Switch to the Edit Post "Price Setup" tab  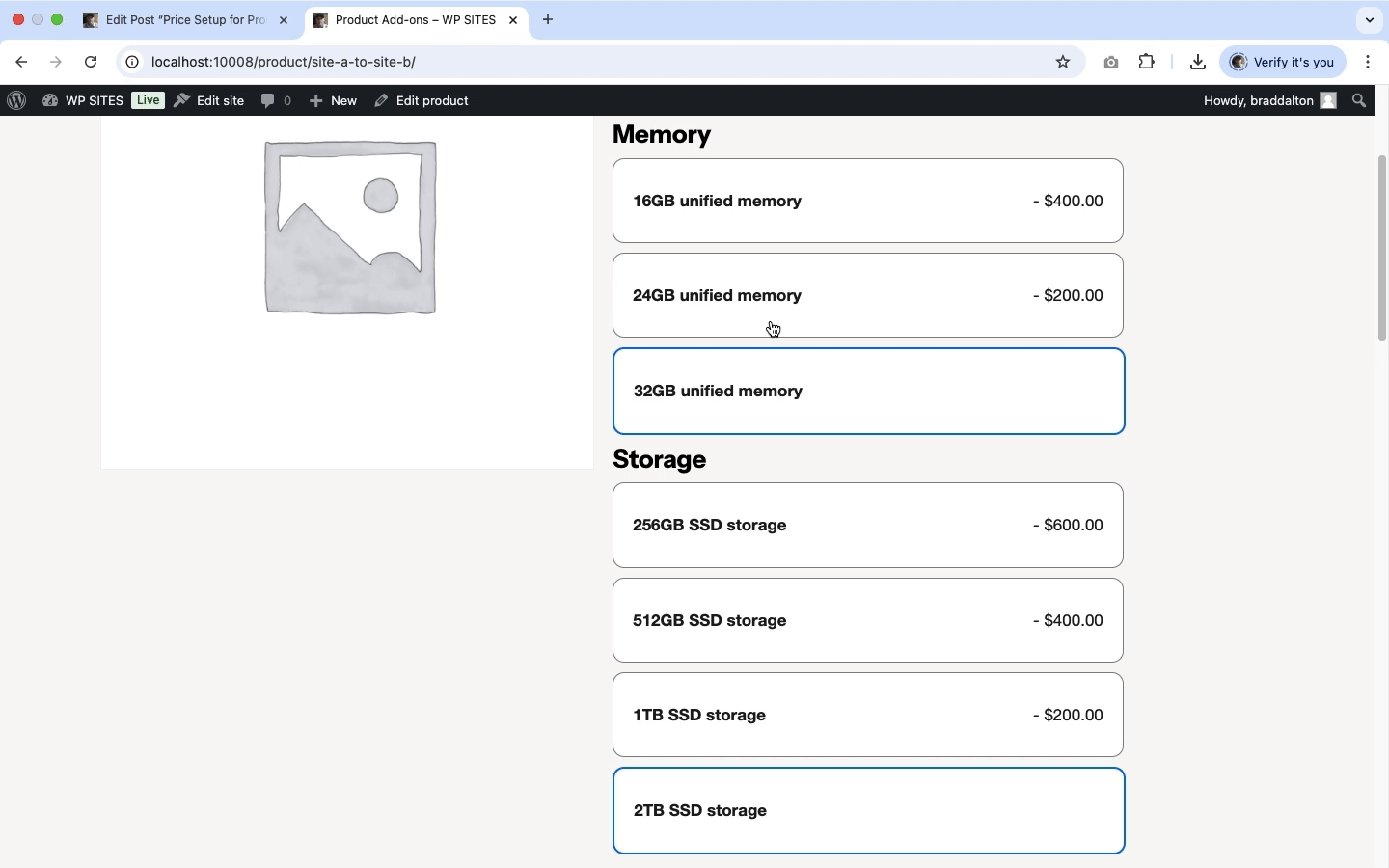coord(183,19)
